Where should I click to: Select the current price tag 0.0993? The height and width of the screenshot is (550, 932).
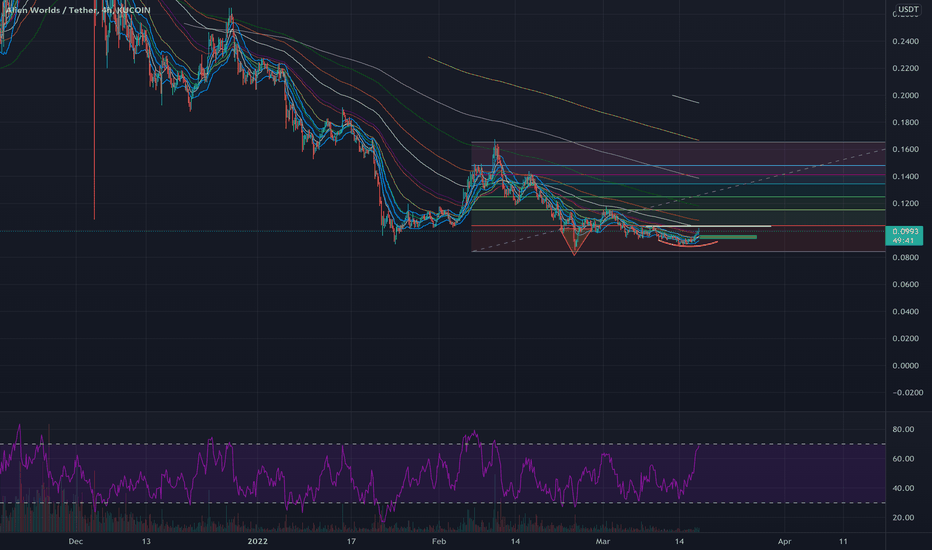(x=905, y=231)
